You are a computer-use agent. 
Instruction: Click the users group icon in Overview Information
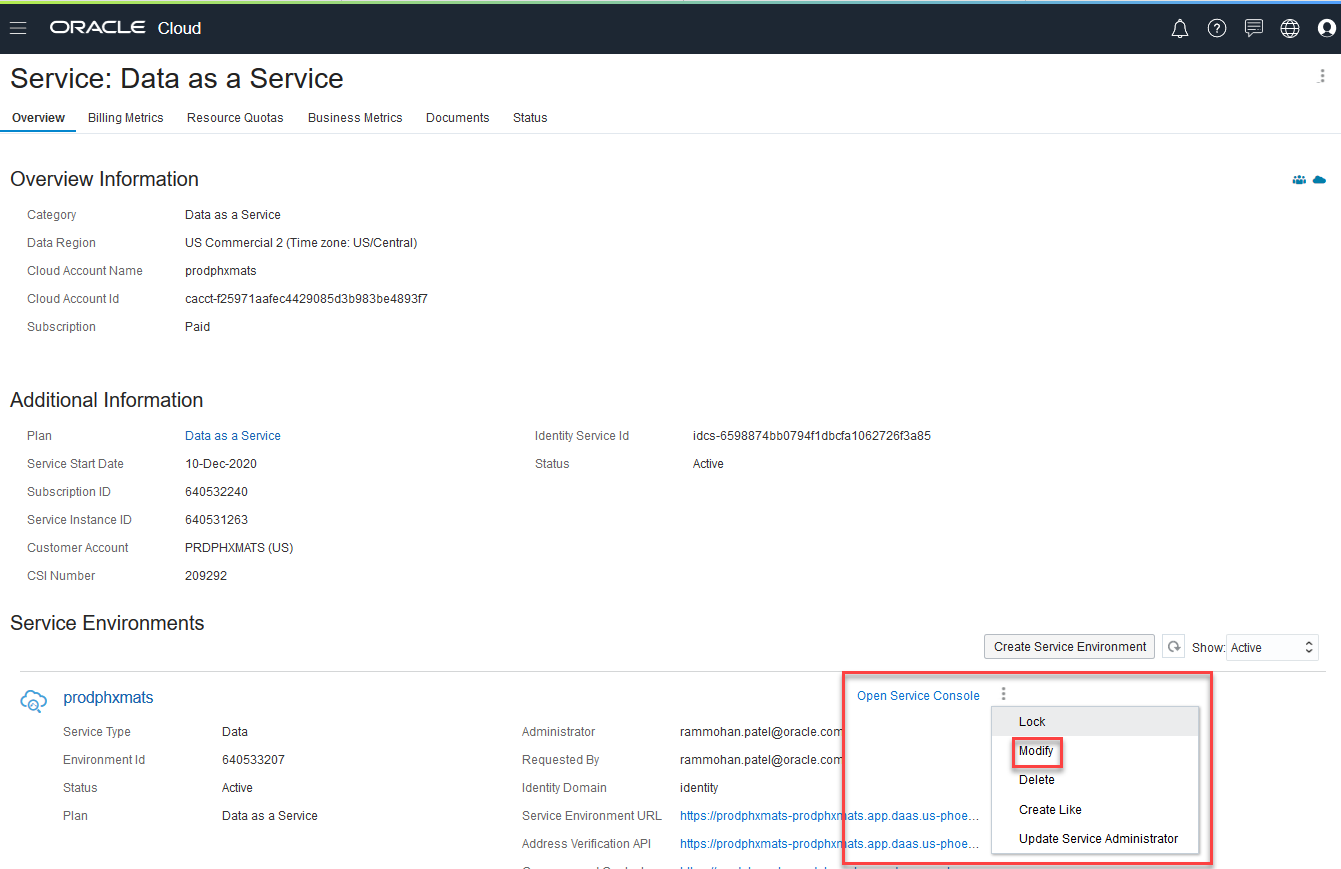[x=1299, y=180]
